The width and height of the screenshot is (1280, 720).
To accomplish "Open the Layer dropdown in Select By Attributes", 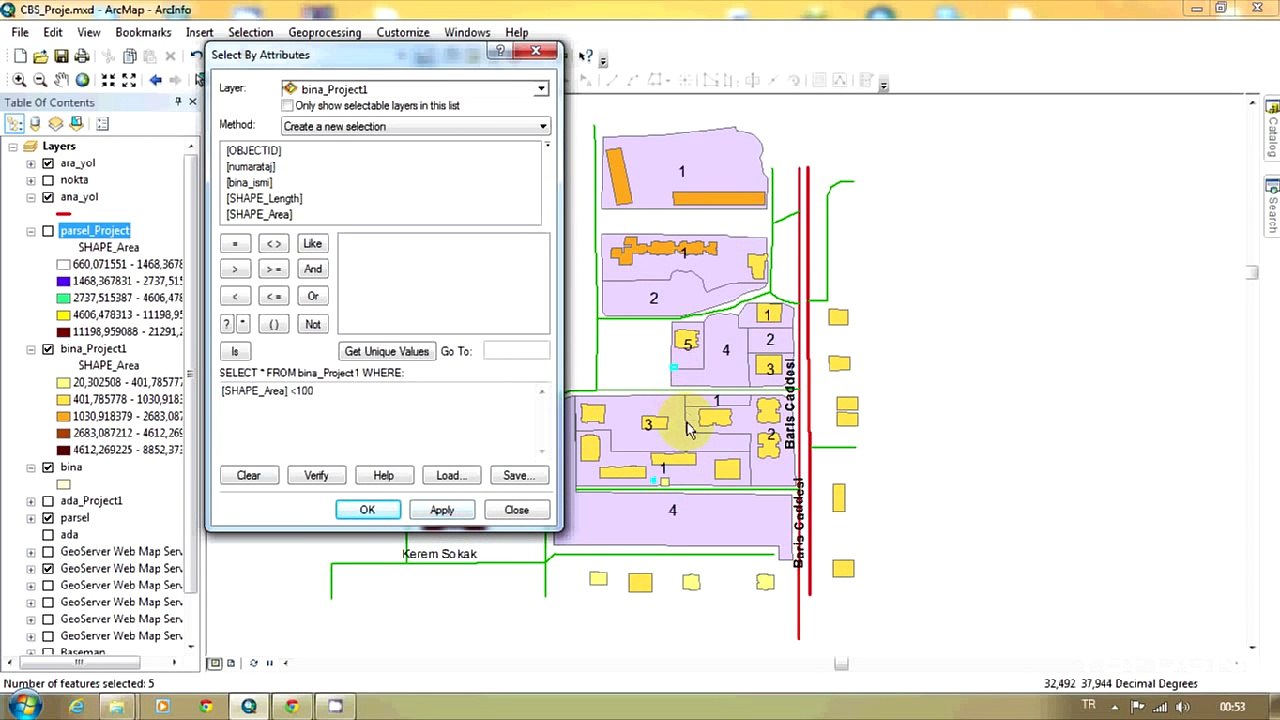I will click(x=541, y=89).
